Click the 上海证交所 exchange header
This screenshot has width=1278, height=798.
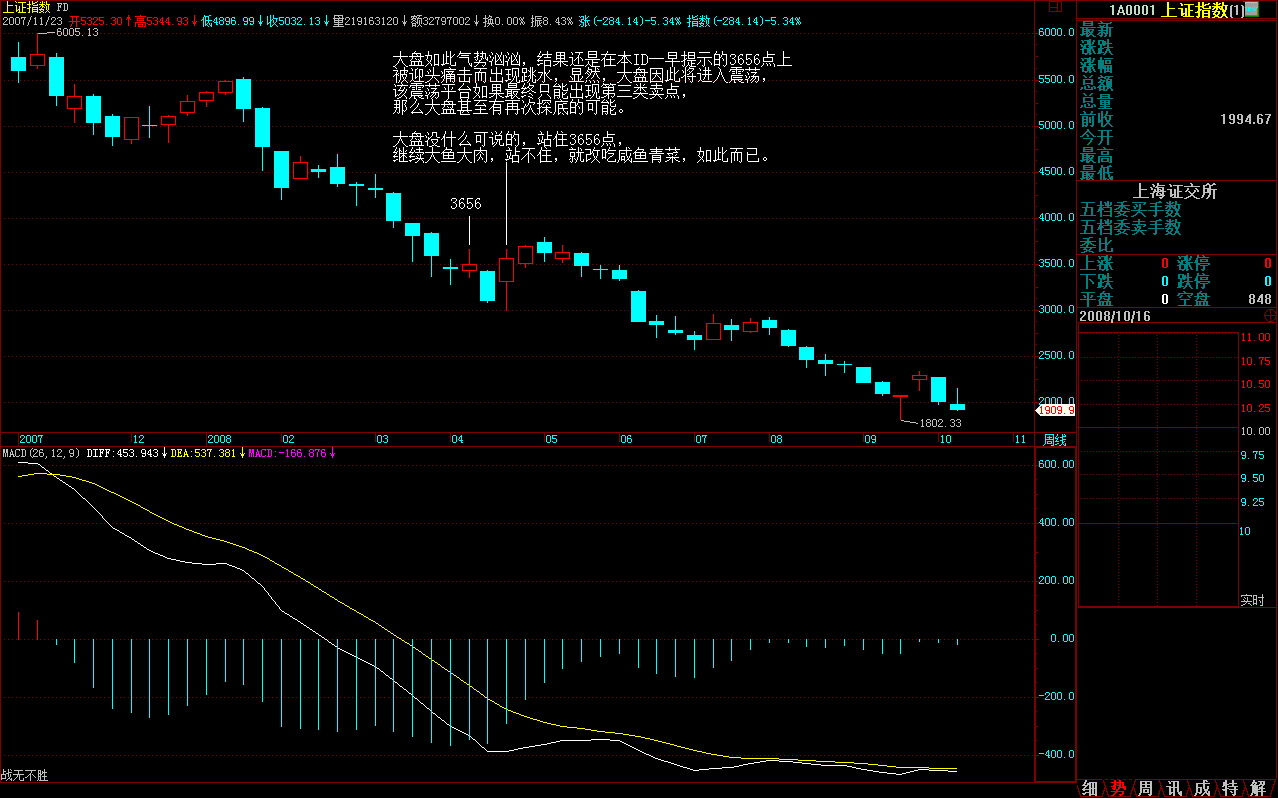[1175, 191]
